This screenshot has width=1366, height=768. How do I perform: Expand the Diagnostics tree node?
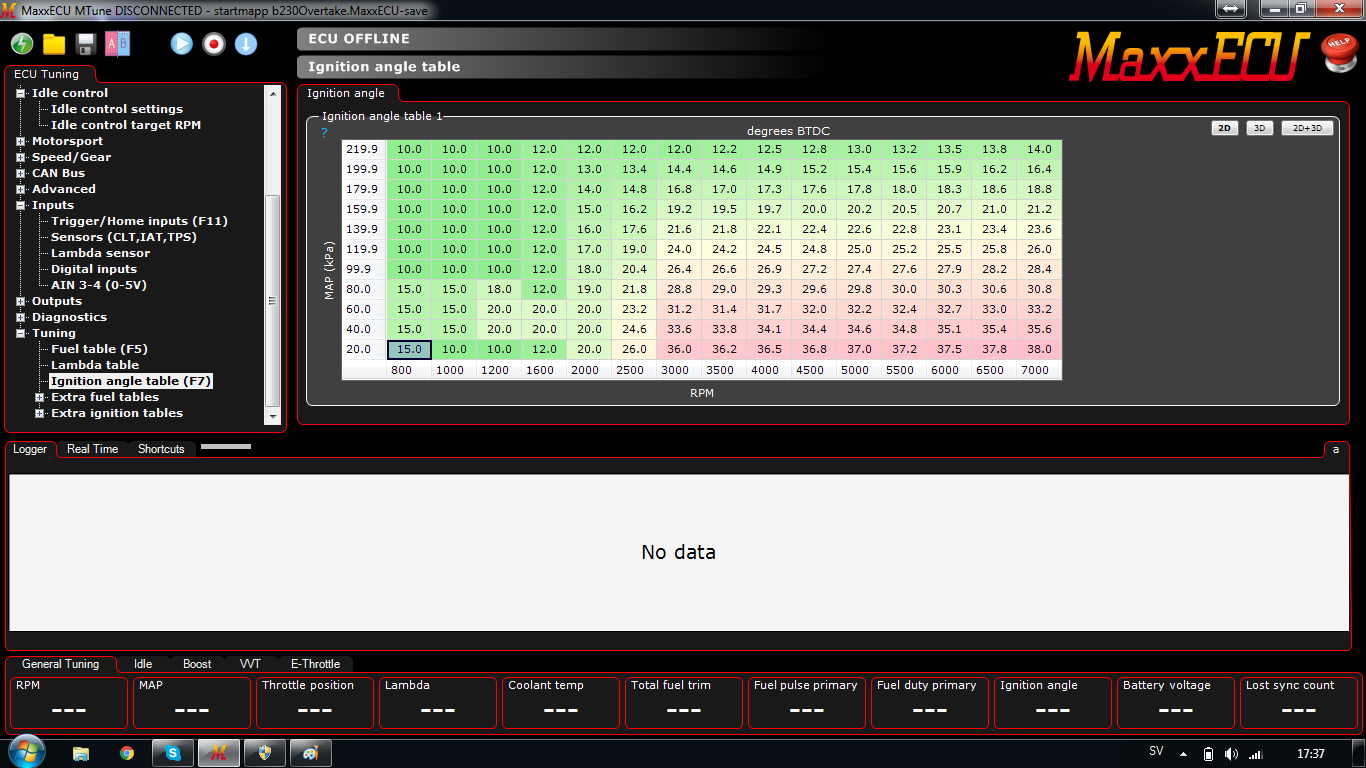click(x=20, y=317)
